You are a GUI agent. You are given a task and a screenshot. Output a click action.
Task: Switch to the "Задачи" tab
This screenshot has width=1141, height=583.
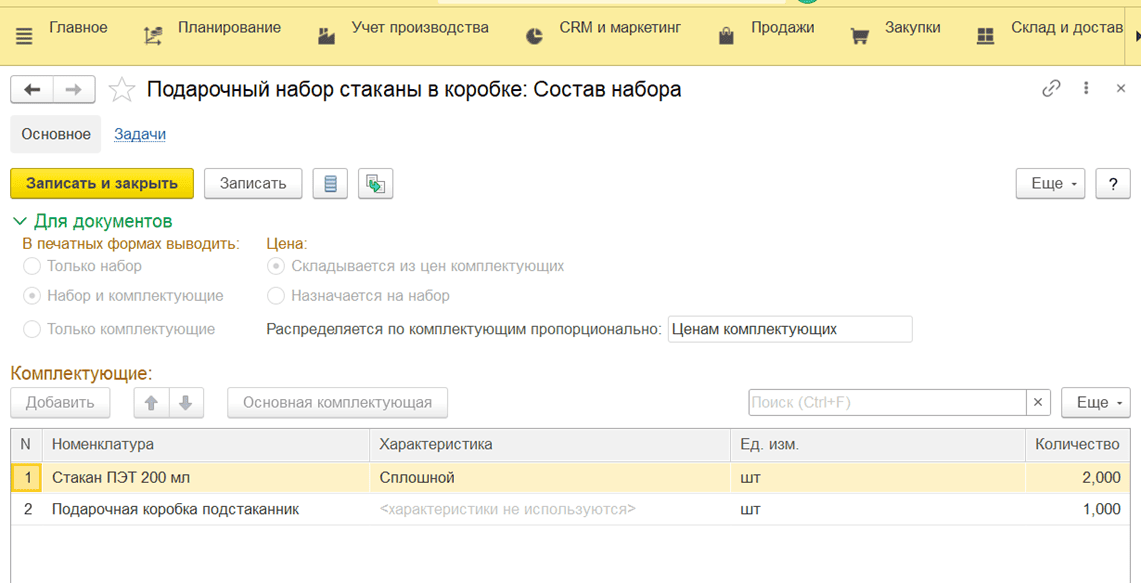140,134
